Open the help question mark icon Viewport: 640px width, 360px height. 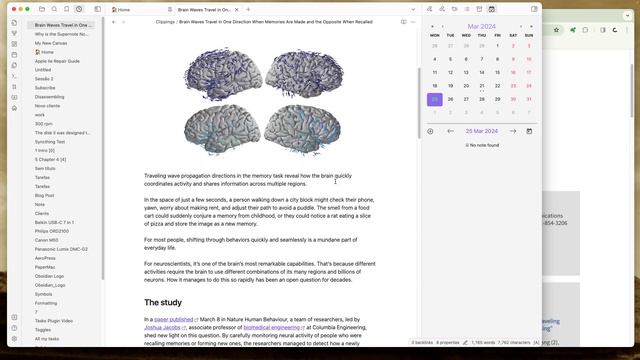14,328
